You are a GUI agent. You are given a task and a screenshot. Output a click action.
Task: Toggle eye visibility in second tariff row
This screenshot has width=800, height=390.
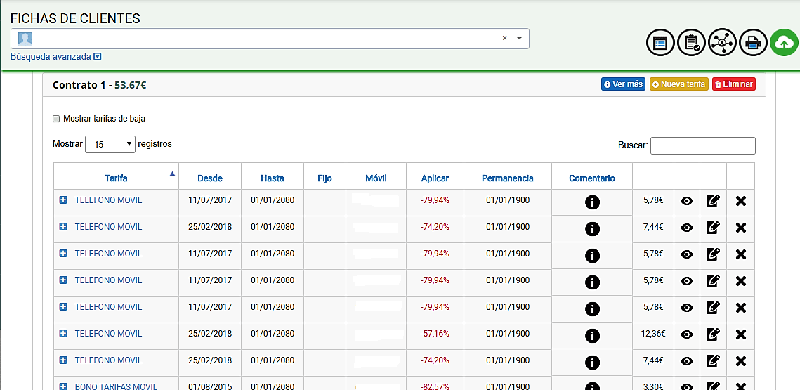tap(687, 228)
